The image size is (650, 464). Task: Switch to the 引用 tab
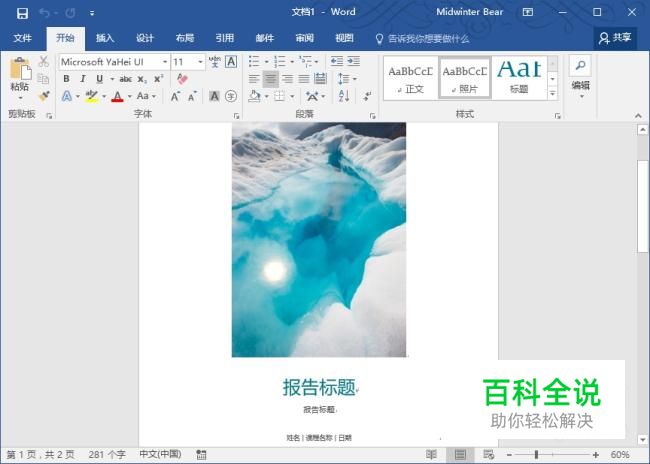point(225,38)
